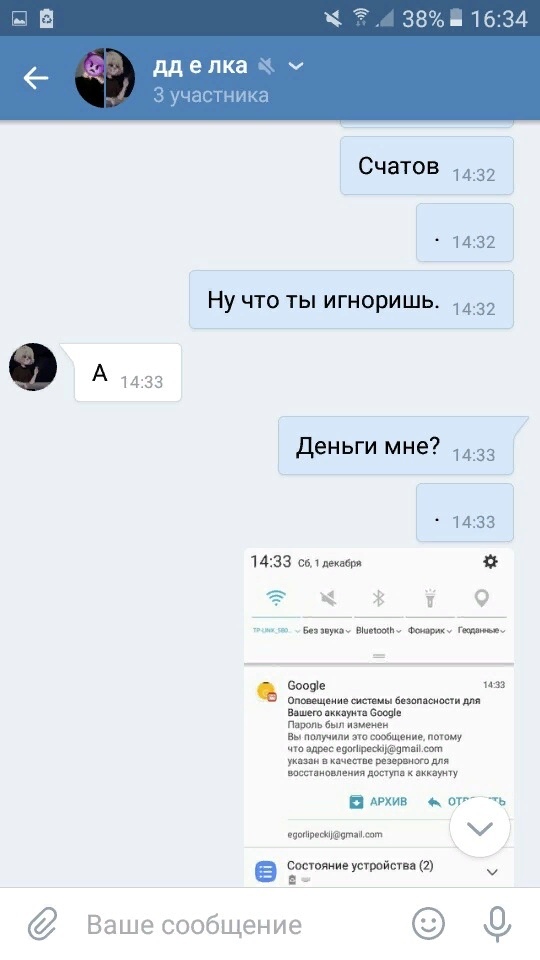Screen dimensions: 540x960
Task: Click the 'АРХИВ' archive action
Action: [x=378, y=801]
